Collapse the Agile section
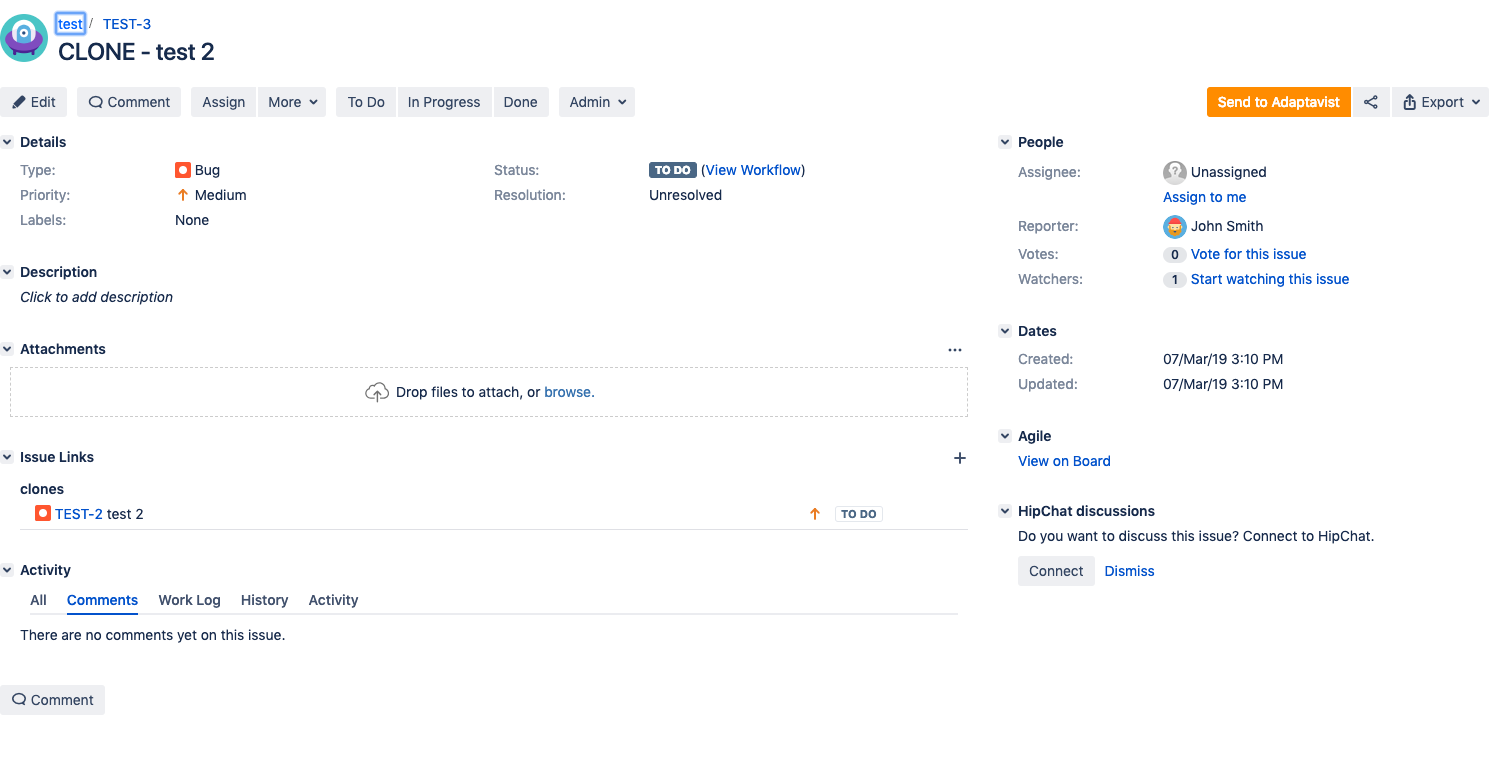 pos(1005,437)
